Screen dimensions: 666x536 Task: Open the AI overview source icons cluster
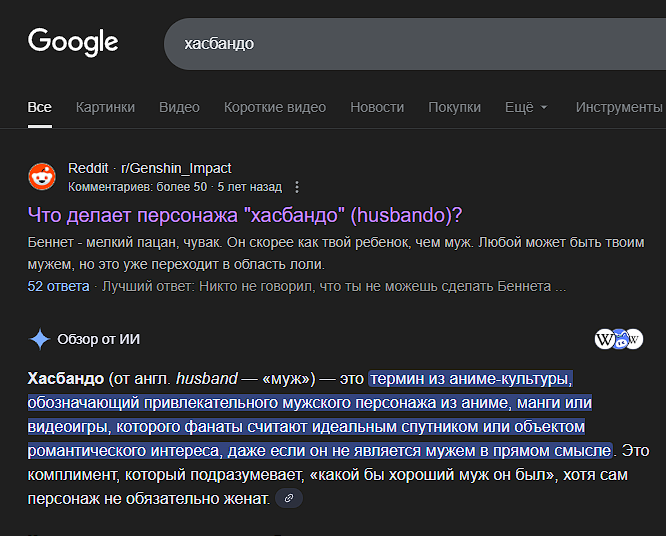point(618,339)
